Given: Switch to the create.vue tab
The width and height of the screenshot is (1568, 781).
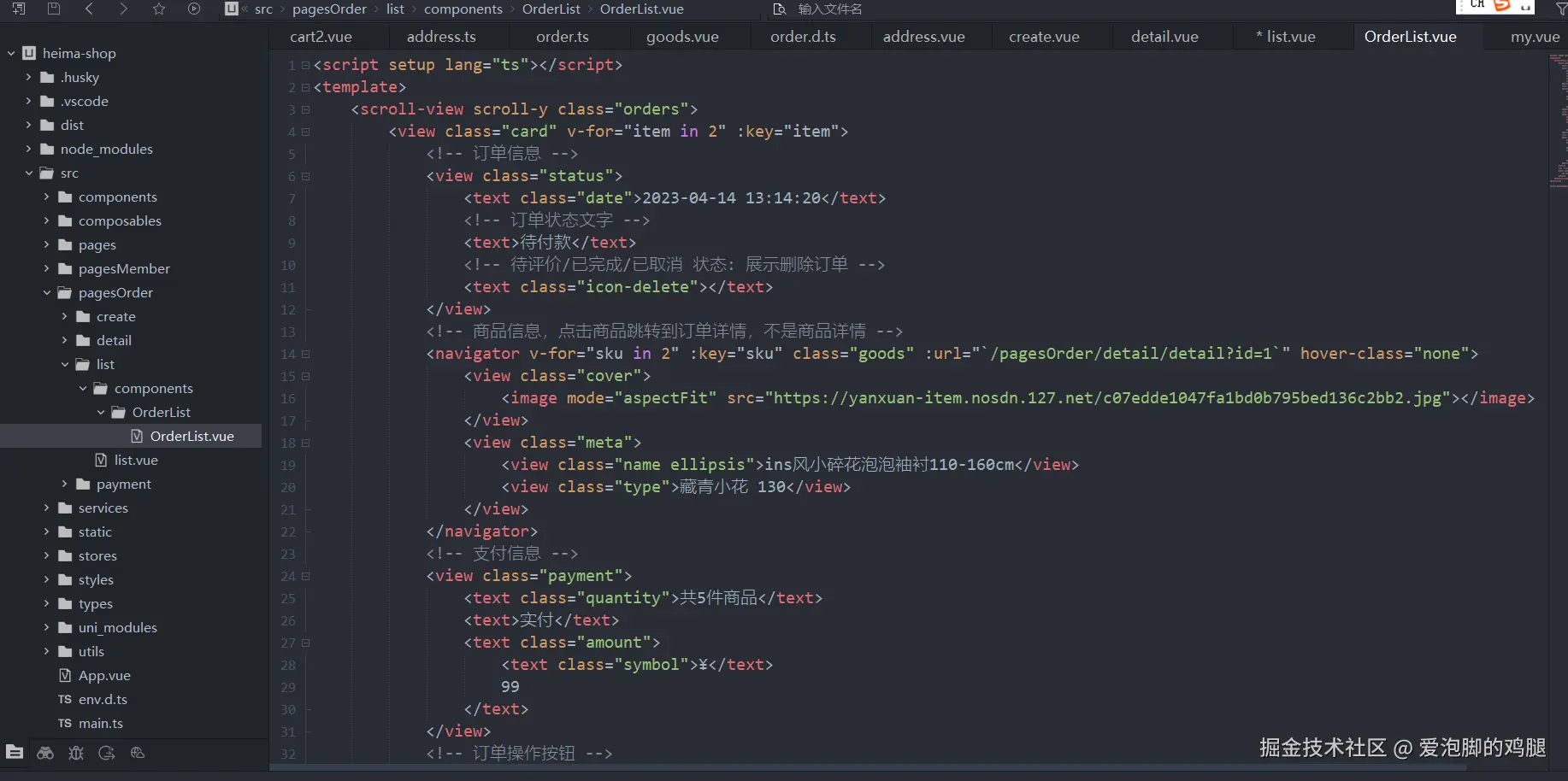Looking at the screenshot, I should [x=1044, y=37].
